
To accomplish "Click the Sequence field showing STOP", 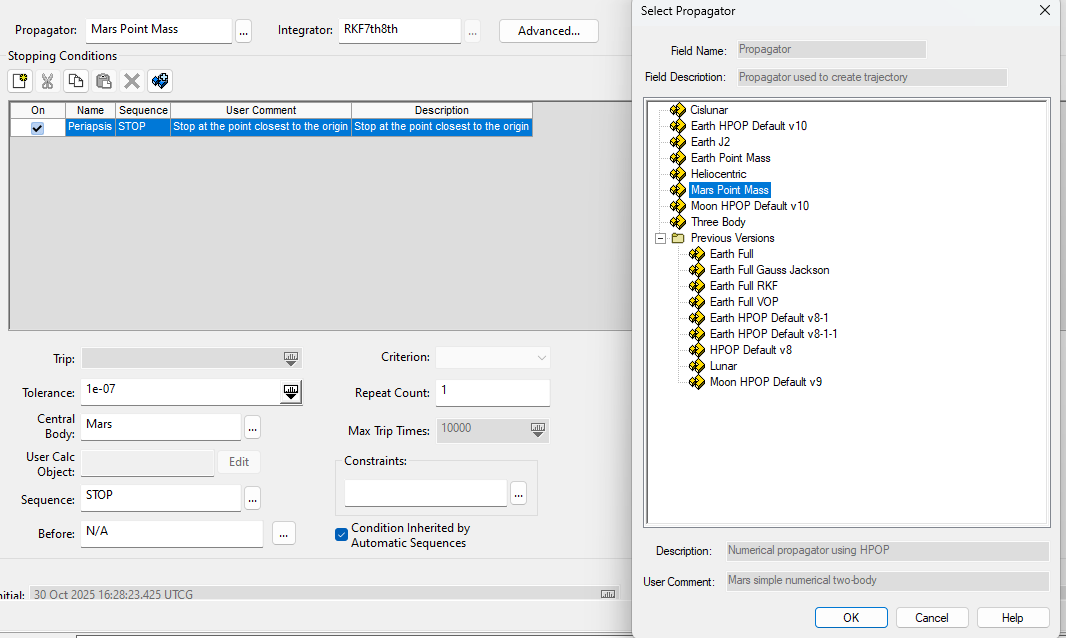I will pyautogui.click(x=161, y=497).
